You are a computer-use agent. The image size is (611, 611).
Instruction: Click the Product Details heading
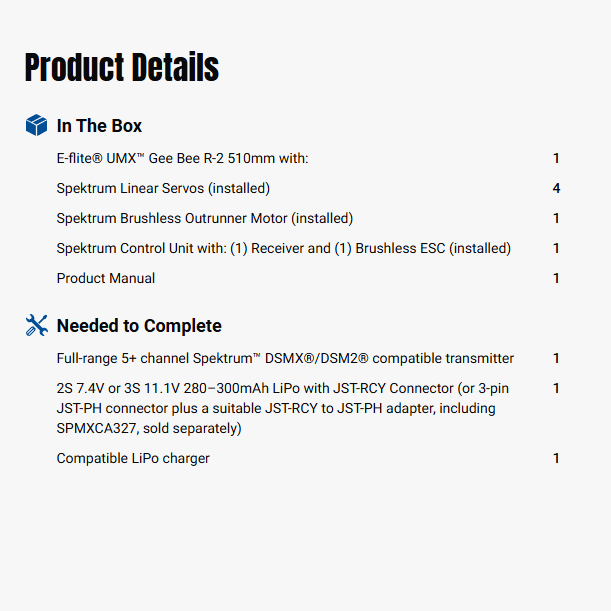click(122, 68)
